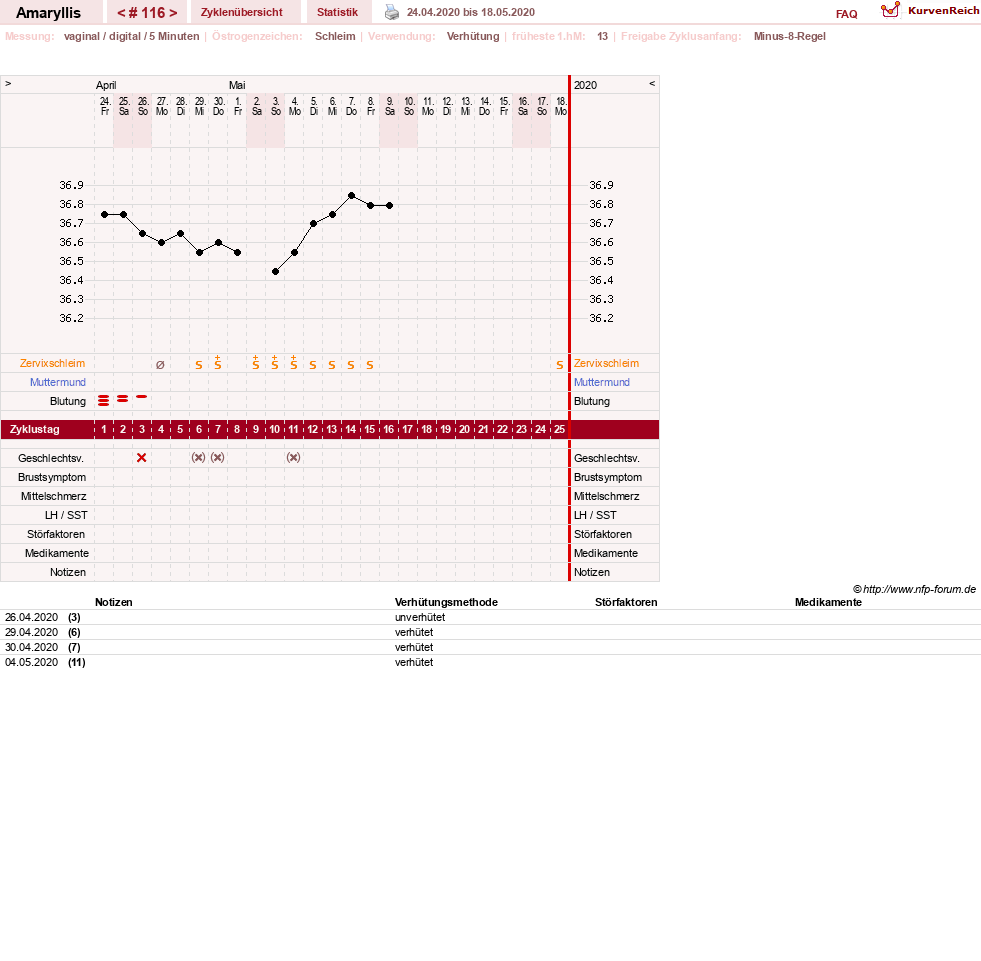
Task: Select the lowest temperature point on 3. So
Action: [275, 272]
